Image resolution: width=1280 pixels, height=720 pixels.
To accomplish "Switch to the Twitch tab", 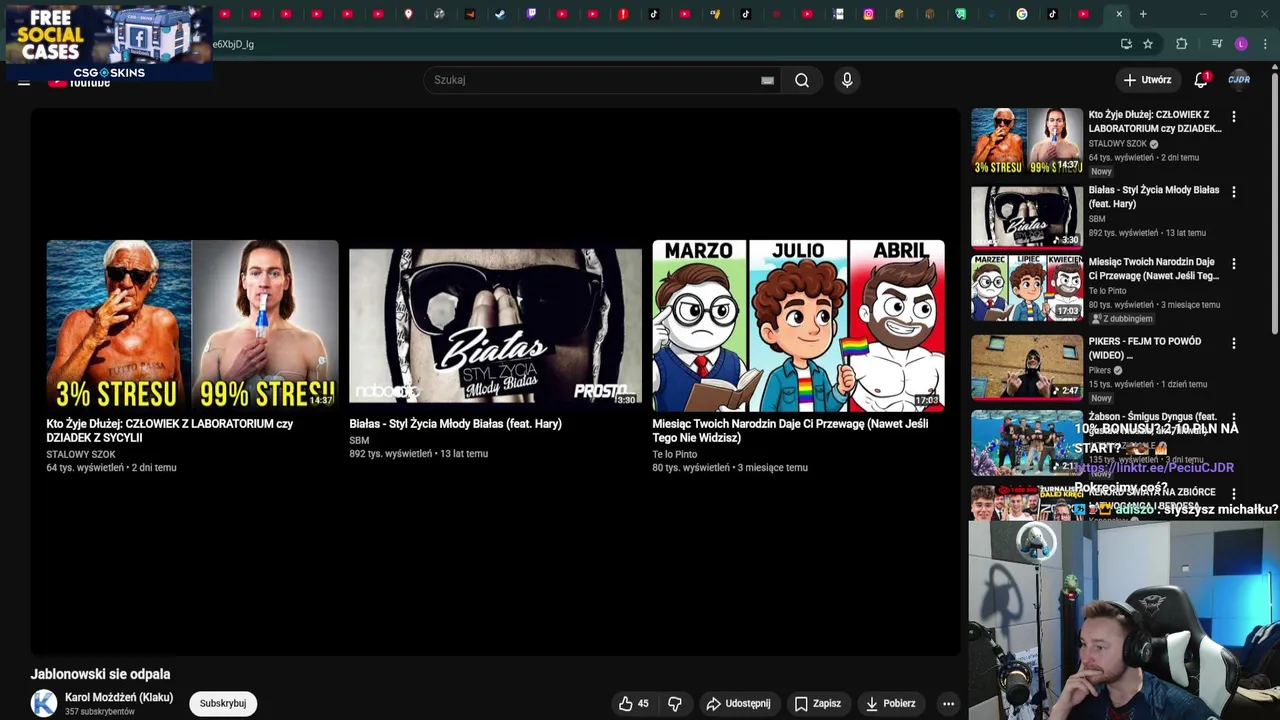I will point(531,14).
